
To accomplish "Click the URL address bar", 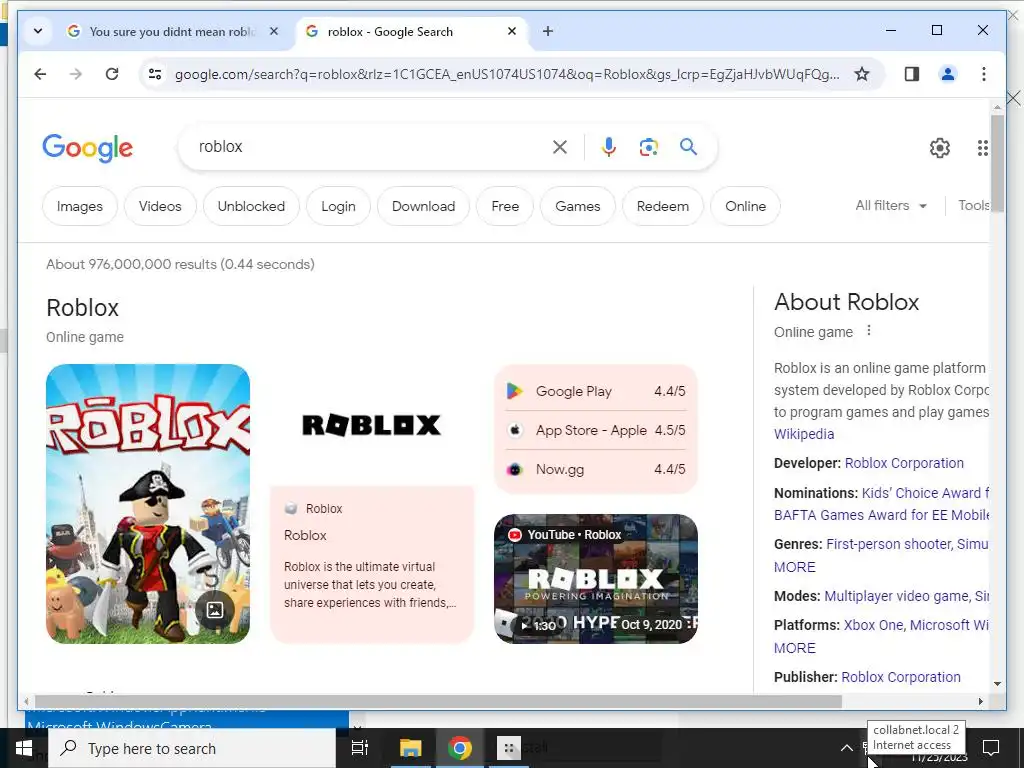I will click(x=506, y=74).
